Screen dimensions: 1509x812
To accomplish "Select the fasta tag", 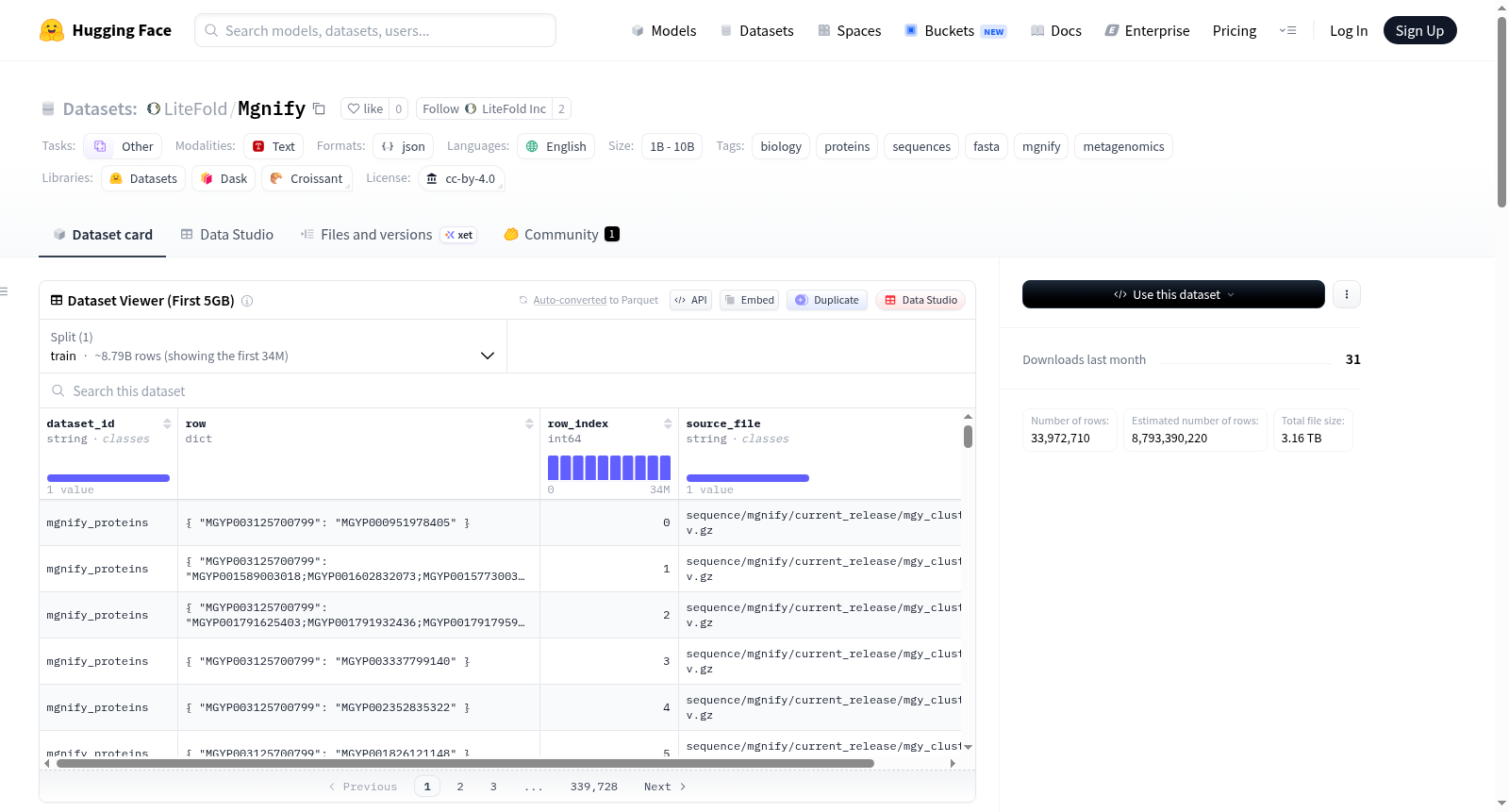I will [987, 146].
